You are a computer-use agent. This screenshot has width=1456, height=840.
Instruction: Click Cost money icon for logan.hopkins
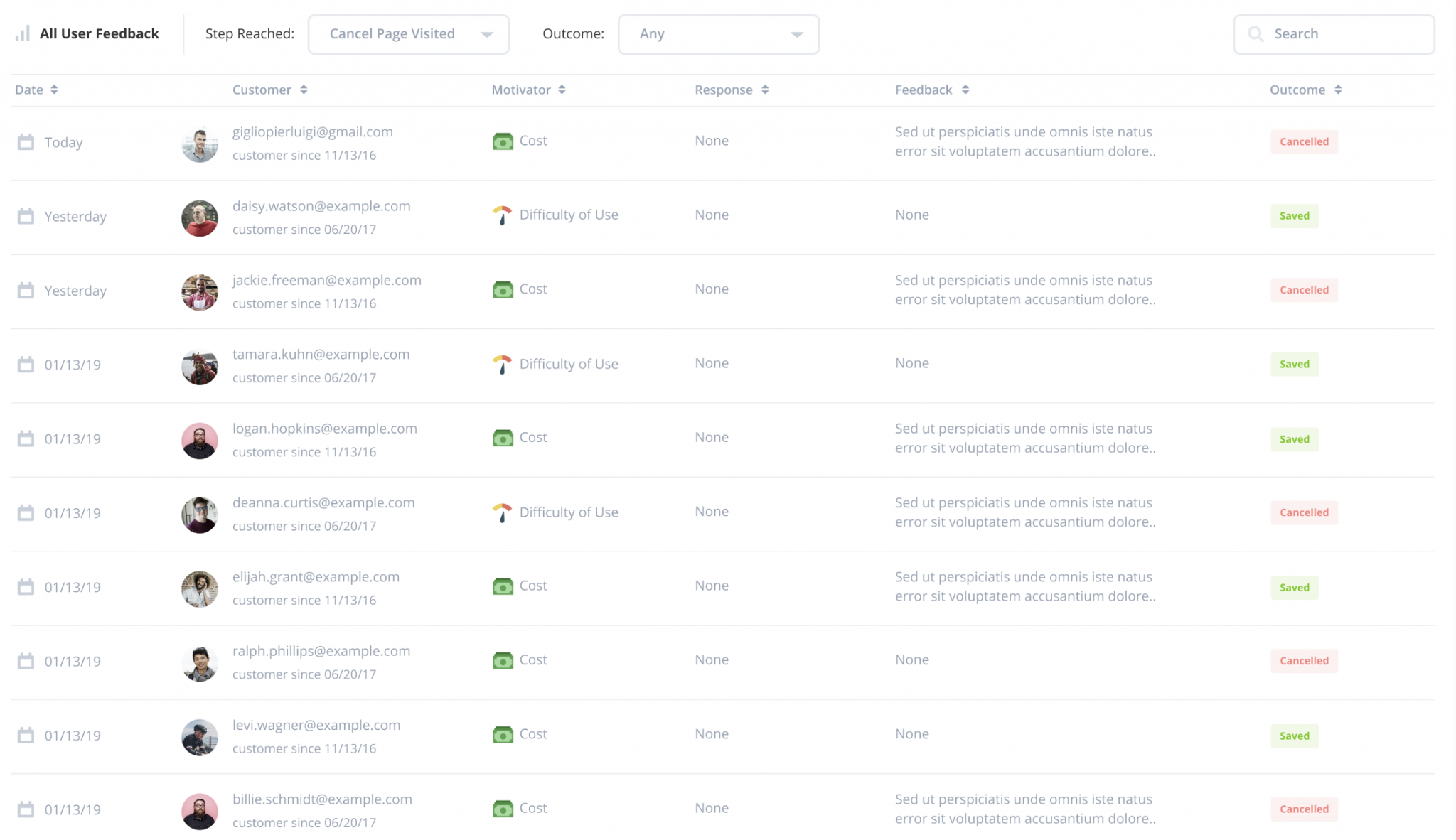(x=503, y=438)
